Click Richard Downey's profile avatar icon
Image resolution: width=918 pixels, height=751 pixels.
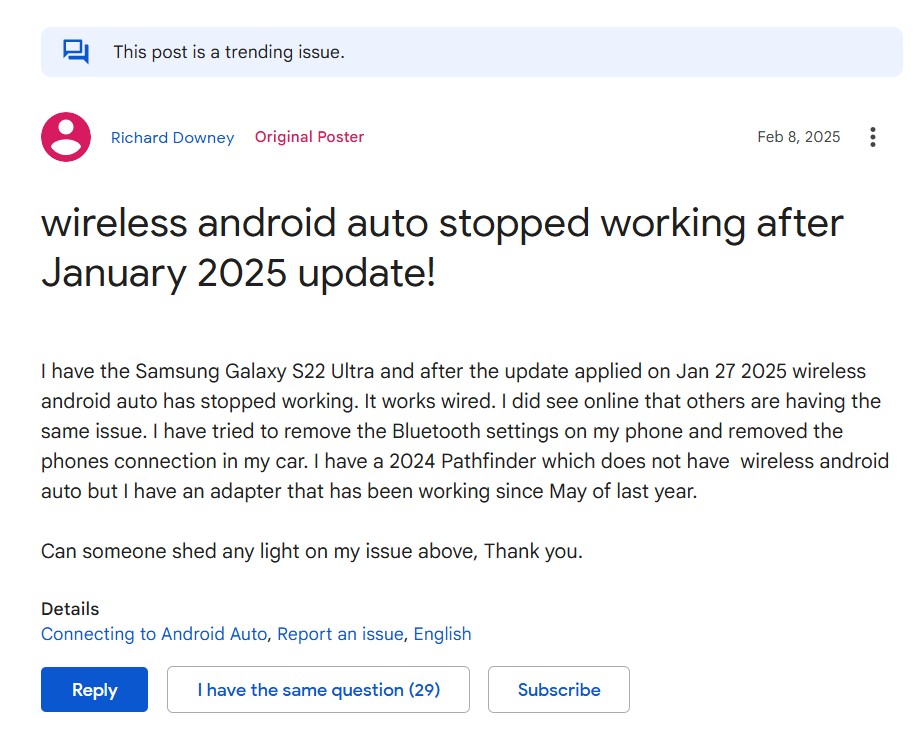point(66,137)
